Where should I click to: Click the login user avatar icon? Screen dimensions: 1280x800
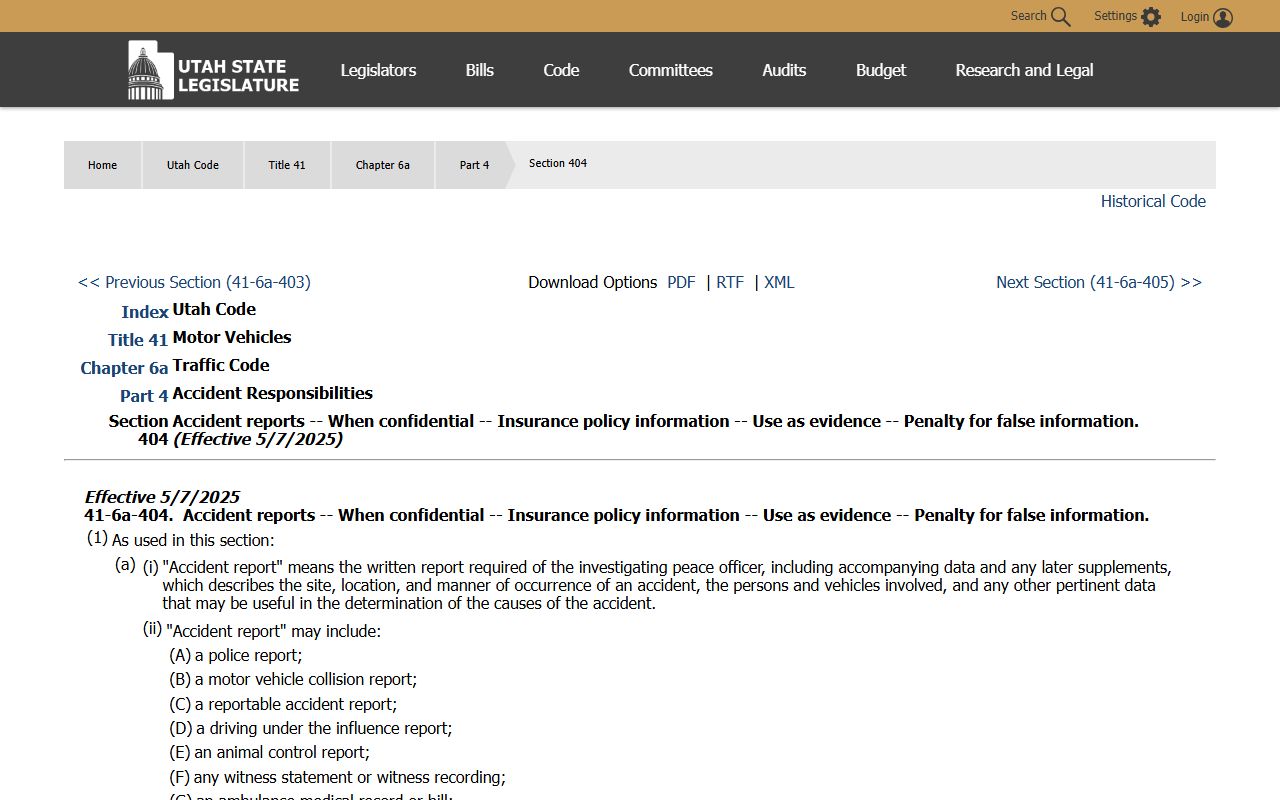click(1223, 17)
